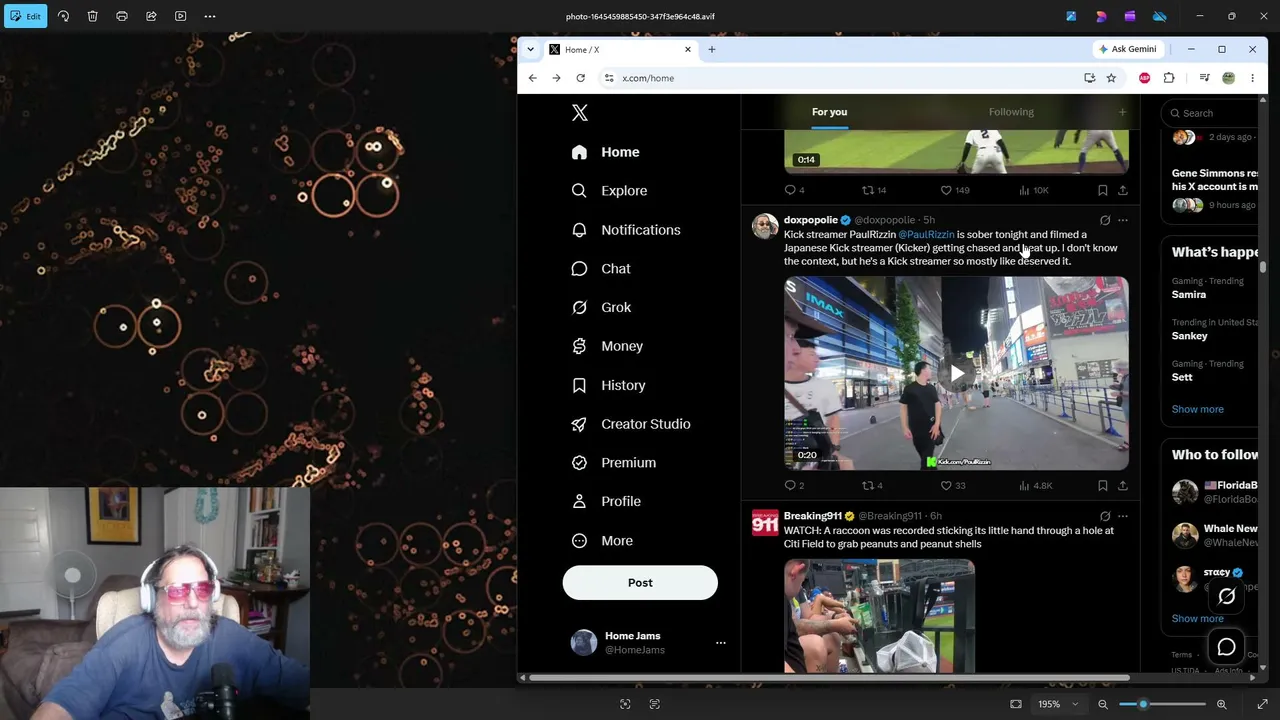Viewport: 1280px width, 720px height.
Task: Open Money in X sidebar
Action: (x=607, y=346)
